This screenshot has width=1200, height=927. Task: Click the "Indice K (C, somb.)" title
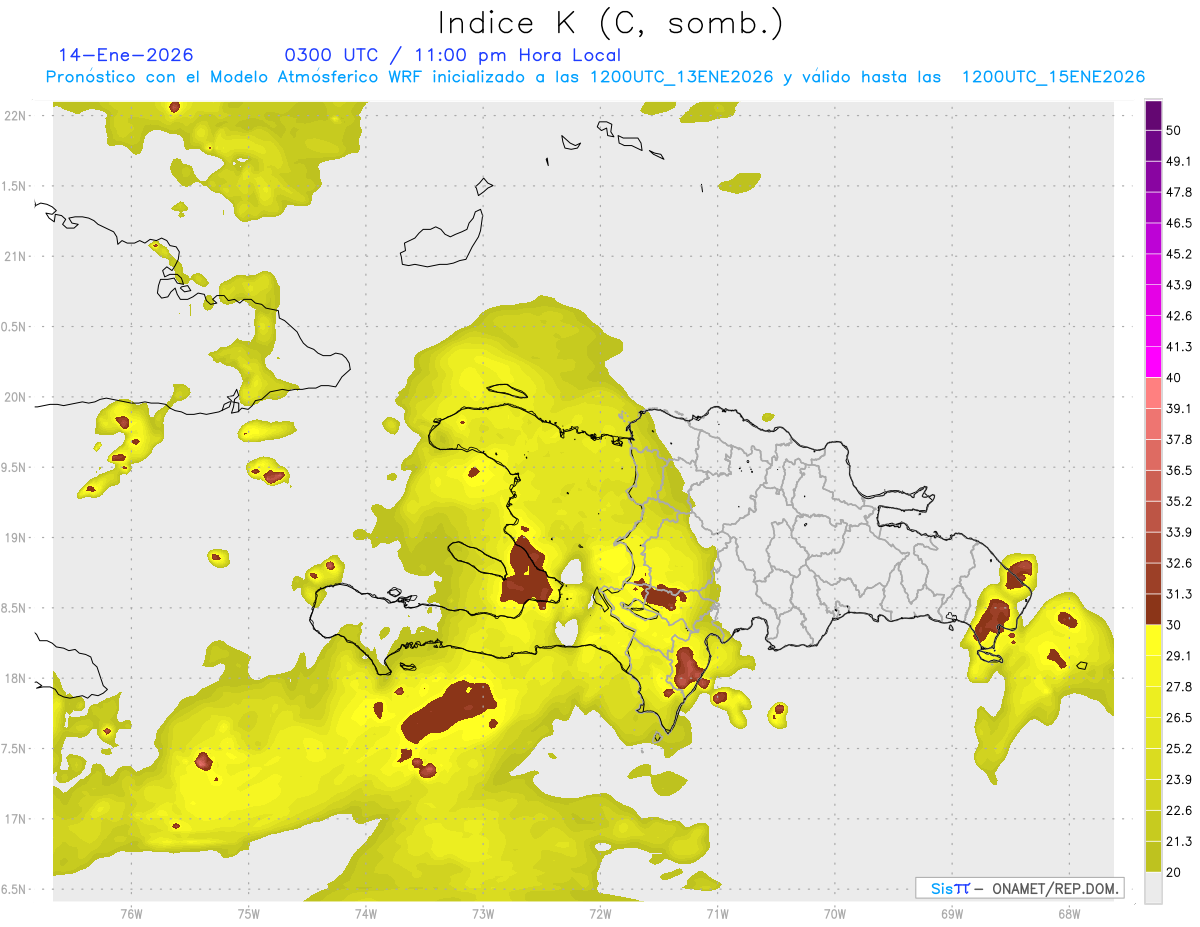pyautogui.click(x=610, y=23)
